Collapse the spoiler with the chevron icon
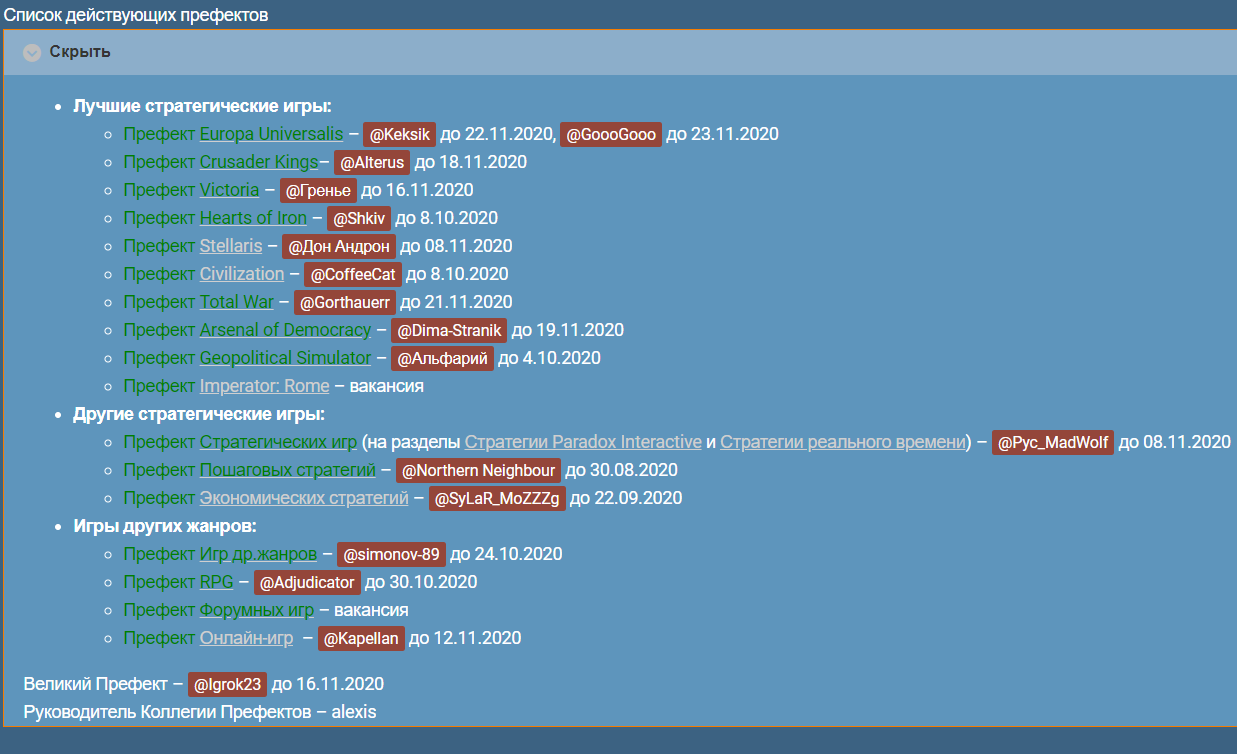The image size is (1237, 754). coord(32,52)
